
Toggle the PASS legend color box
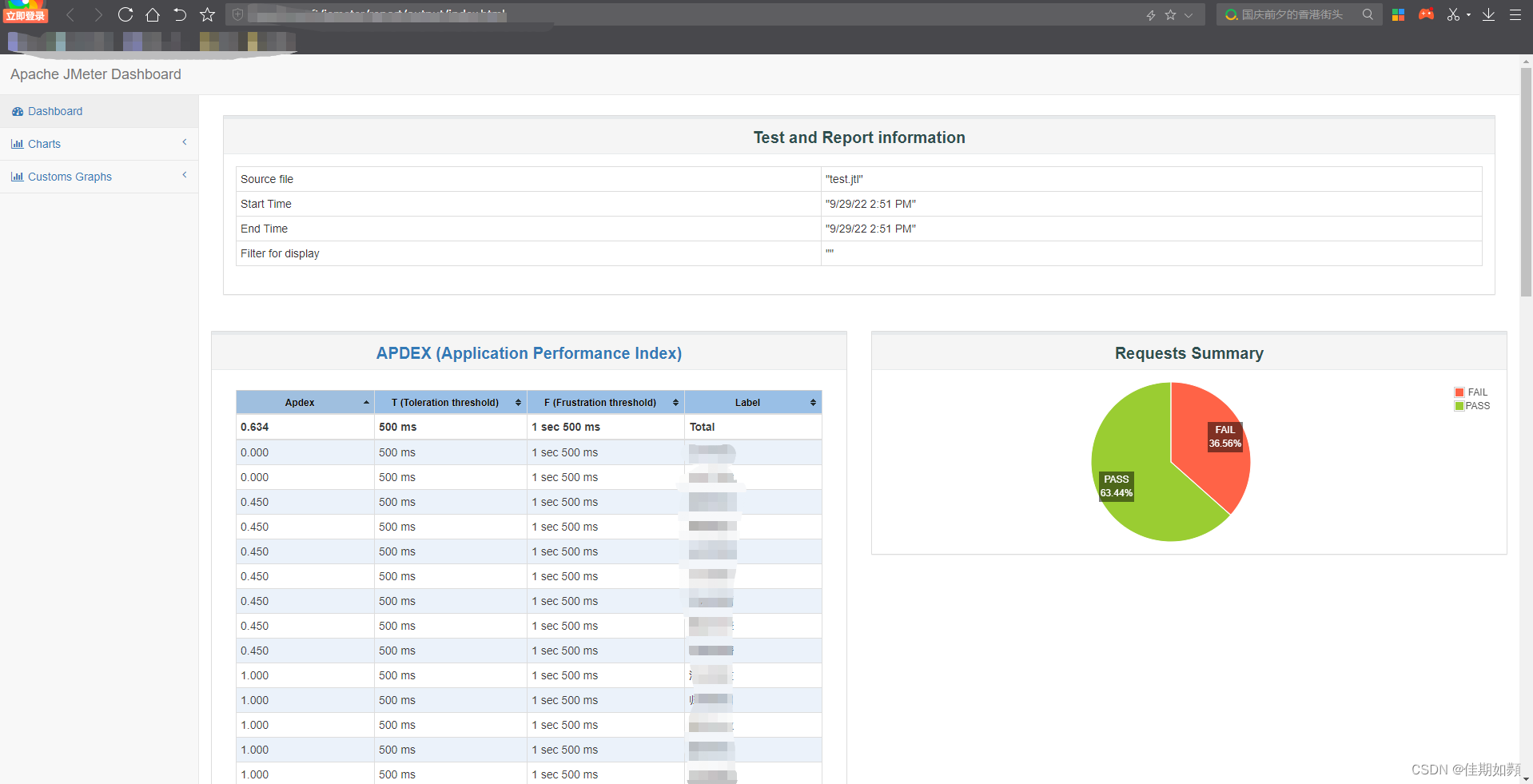tap(1459, 406)
